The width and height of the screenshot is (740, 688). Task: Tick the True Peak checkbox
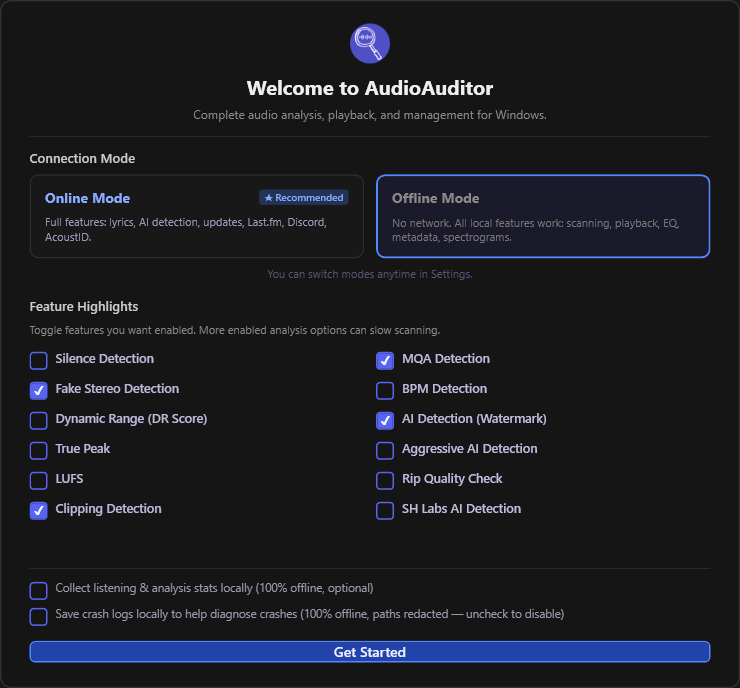coord(39,451)
